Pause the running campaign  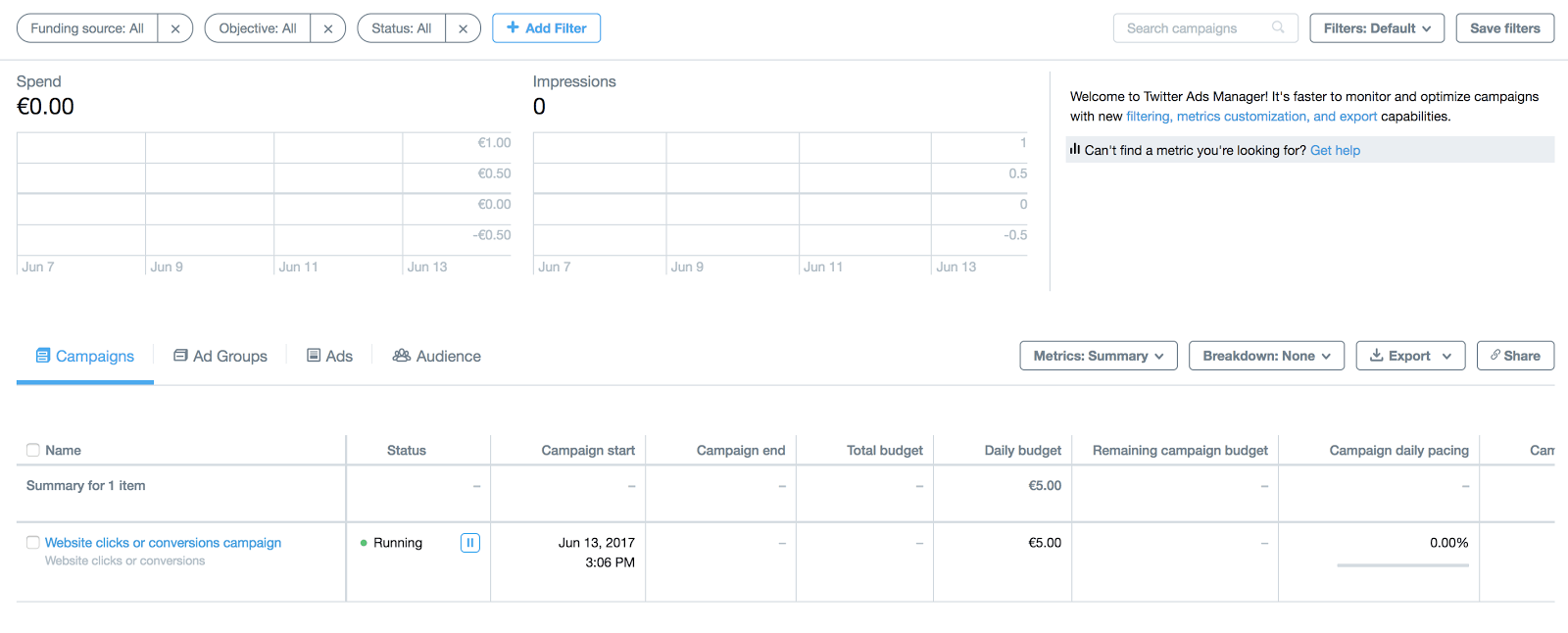(470, 543)
